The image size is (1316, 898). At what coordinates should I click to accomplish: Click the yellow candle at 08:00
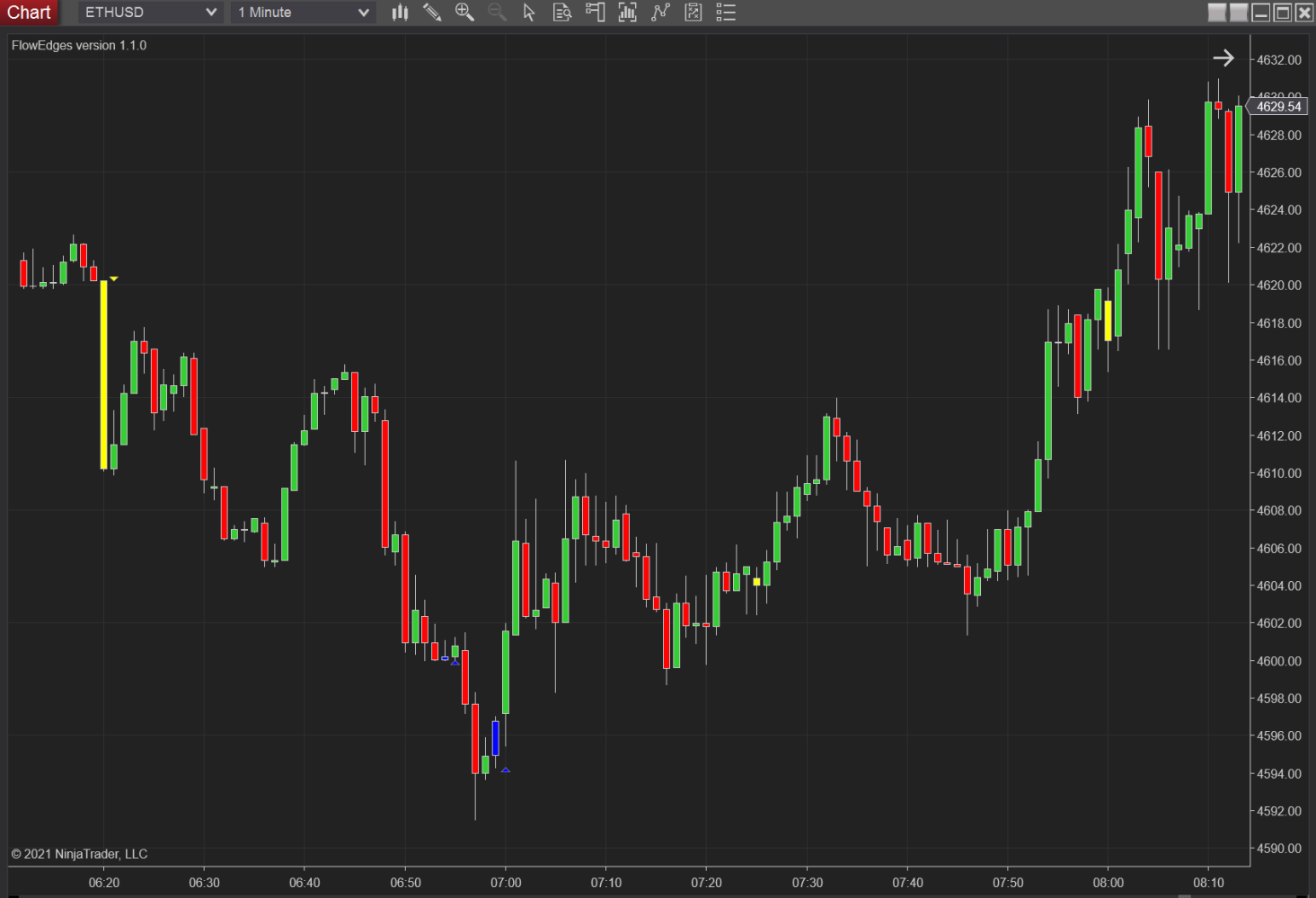pos(1108,321)
